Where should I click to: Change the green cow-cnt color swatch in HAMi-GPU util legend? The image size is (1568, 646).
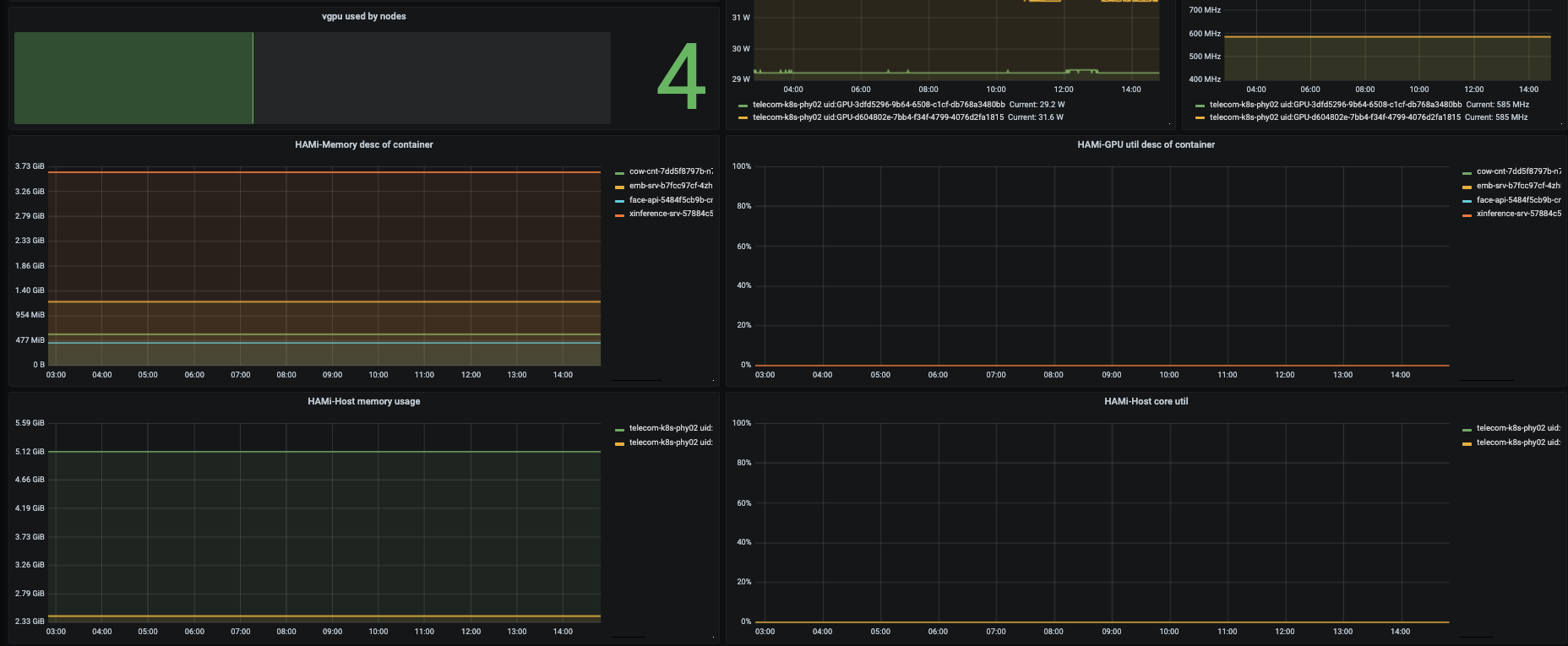tap(1467, 172)
